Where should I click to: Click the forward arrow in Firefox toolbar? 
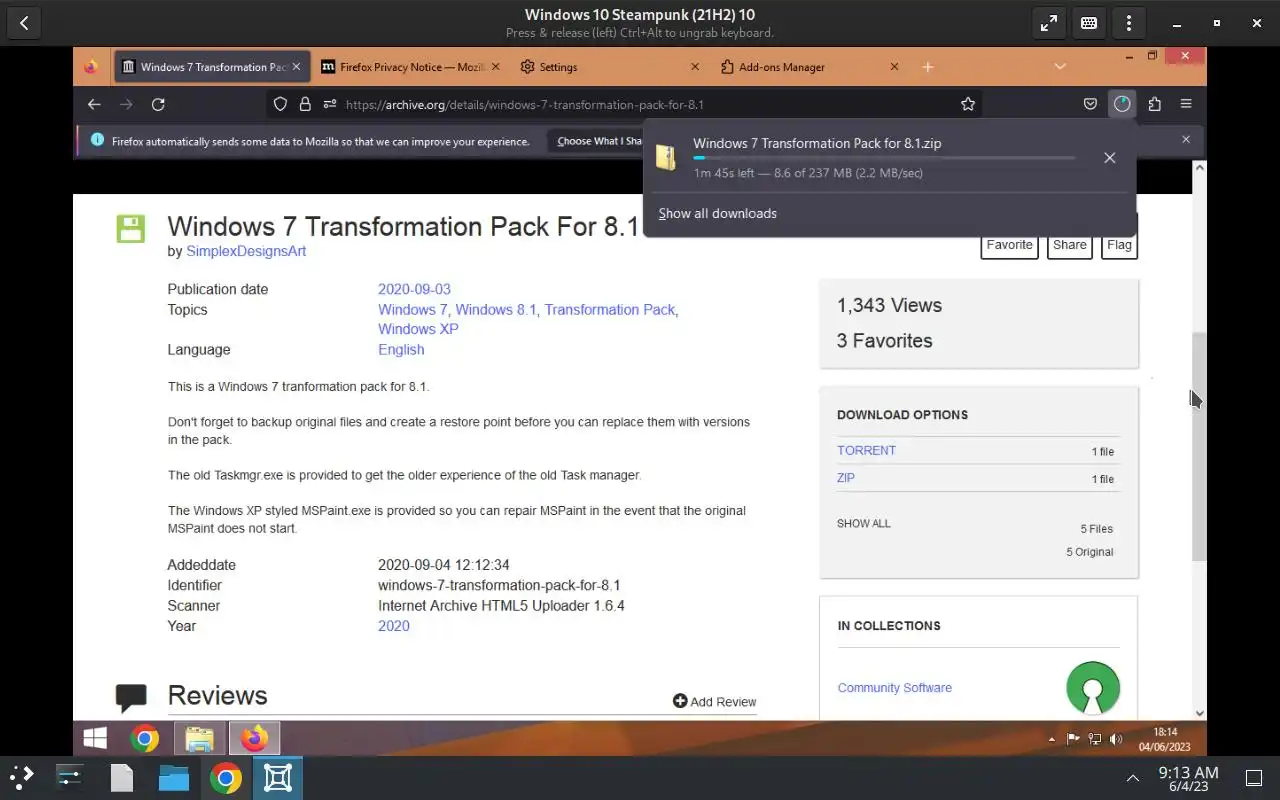[x=126, y=104]
